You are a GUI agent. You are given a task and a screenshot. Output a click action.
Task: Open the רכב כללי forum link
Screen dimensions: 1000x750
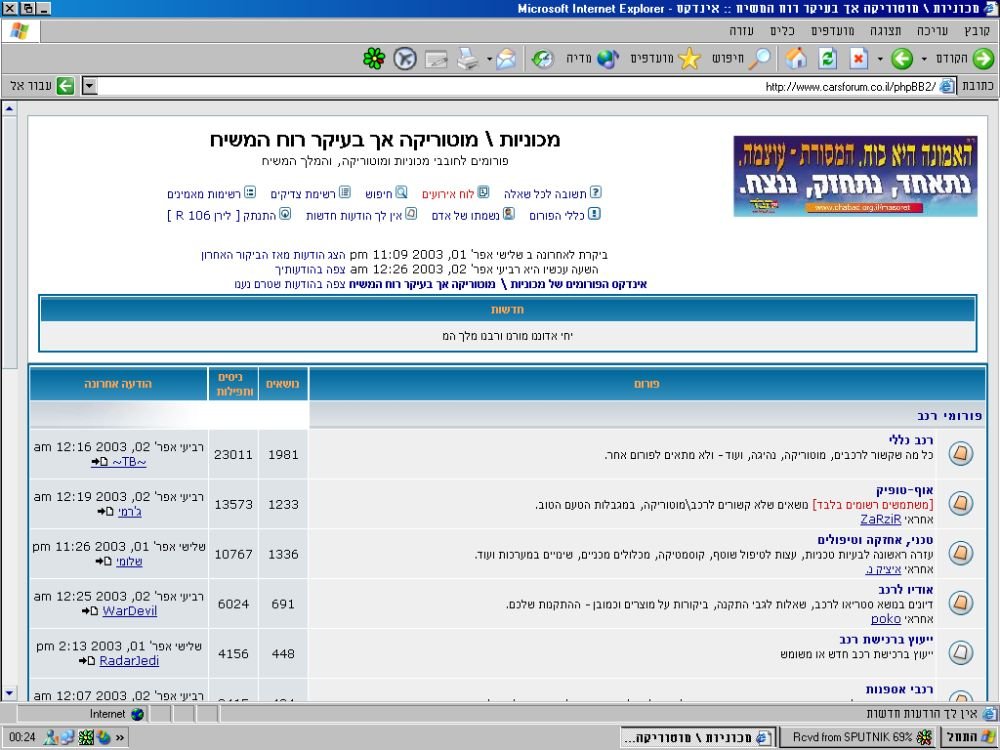coord(911,440)
